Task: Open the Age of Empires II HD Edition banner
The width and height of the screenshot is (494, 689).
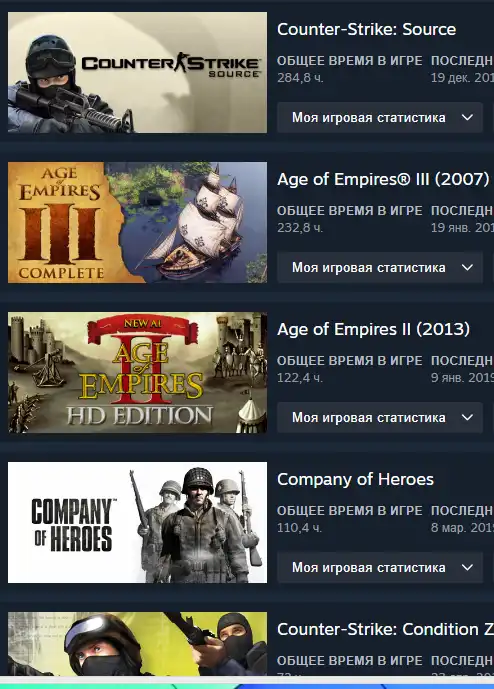Action: point(137,373)
